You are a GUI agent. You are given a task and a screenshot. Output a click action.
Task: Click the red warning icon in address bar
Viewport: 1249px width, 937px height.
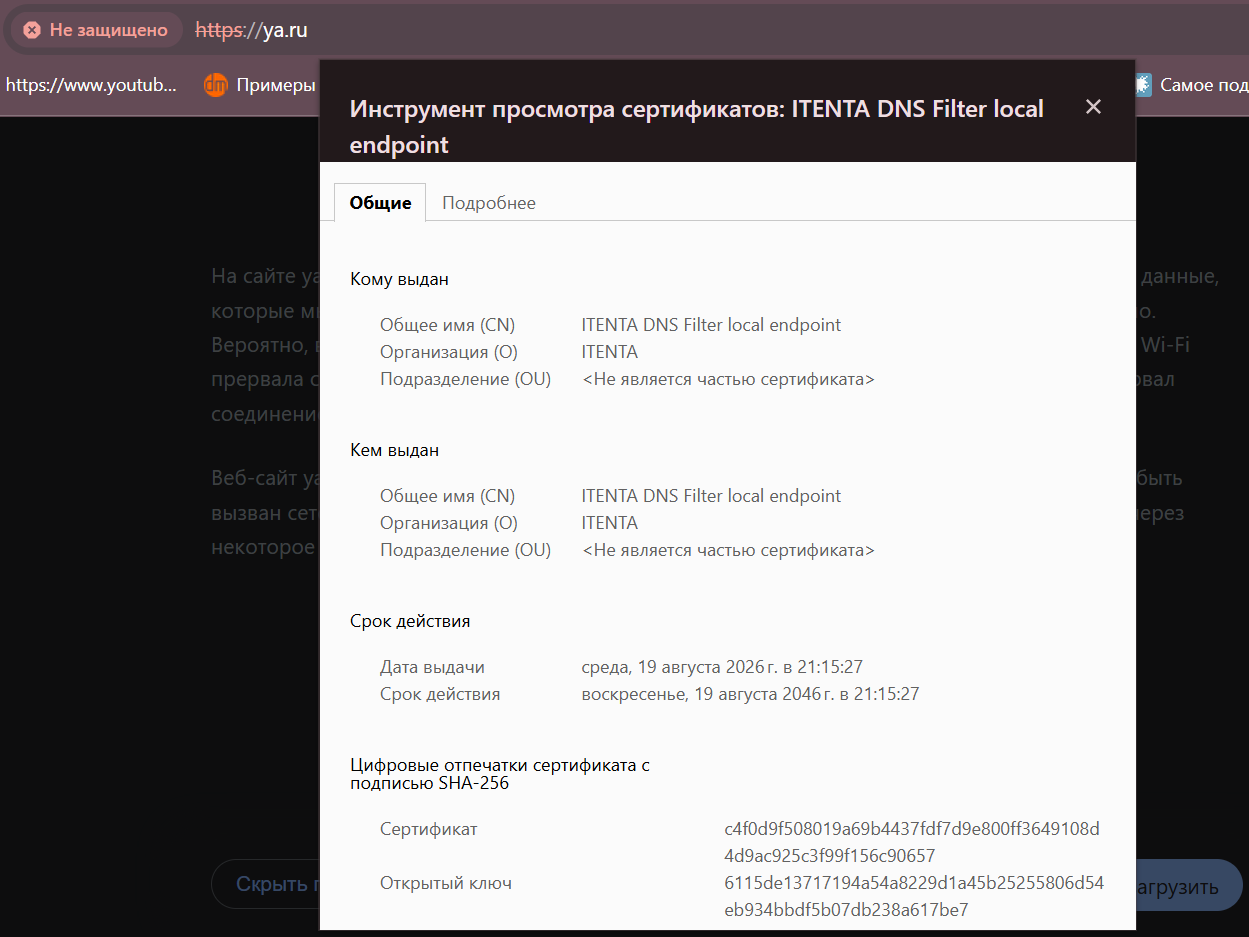(x=32, y=30)
